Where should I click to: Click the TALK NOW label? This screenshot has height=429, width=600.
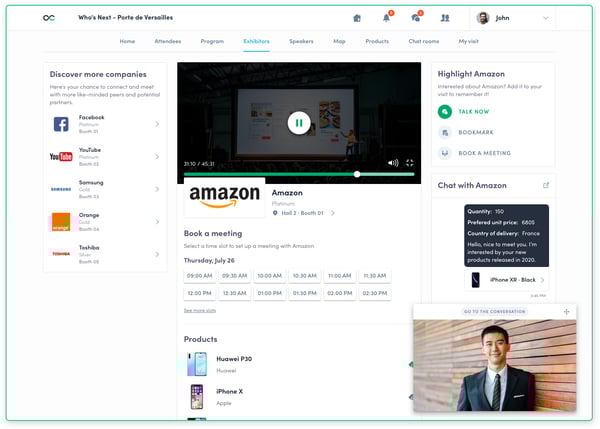pos(474,111)
